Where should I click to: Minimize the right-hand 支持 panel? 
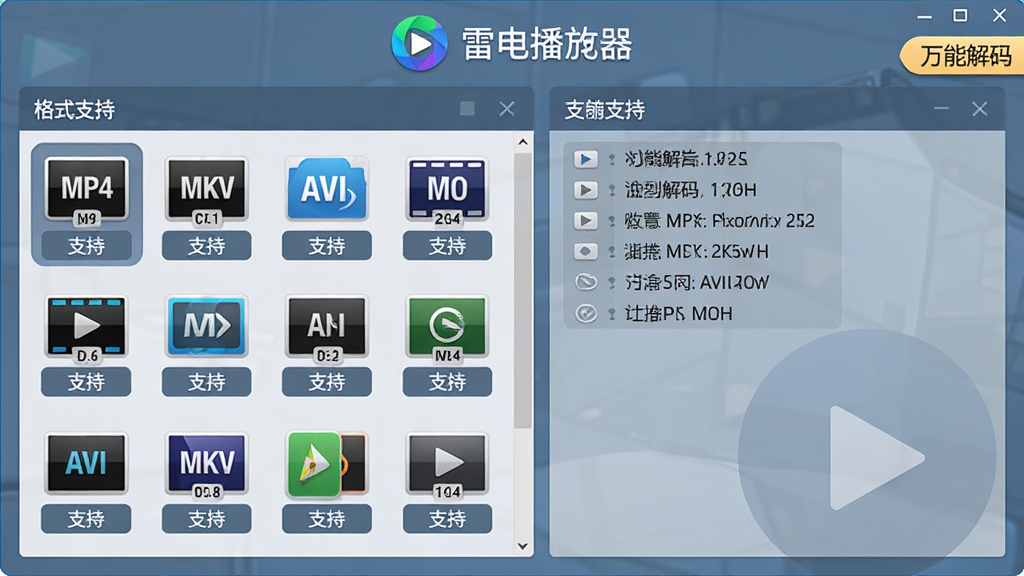tap(941, 108)
